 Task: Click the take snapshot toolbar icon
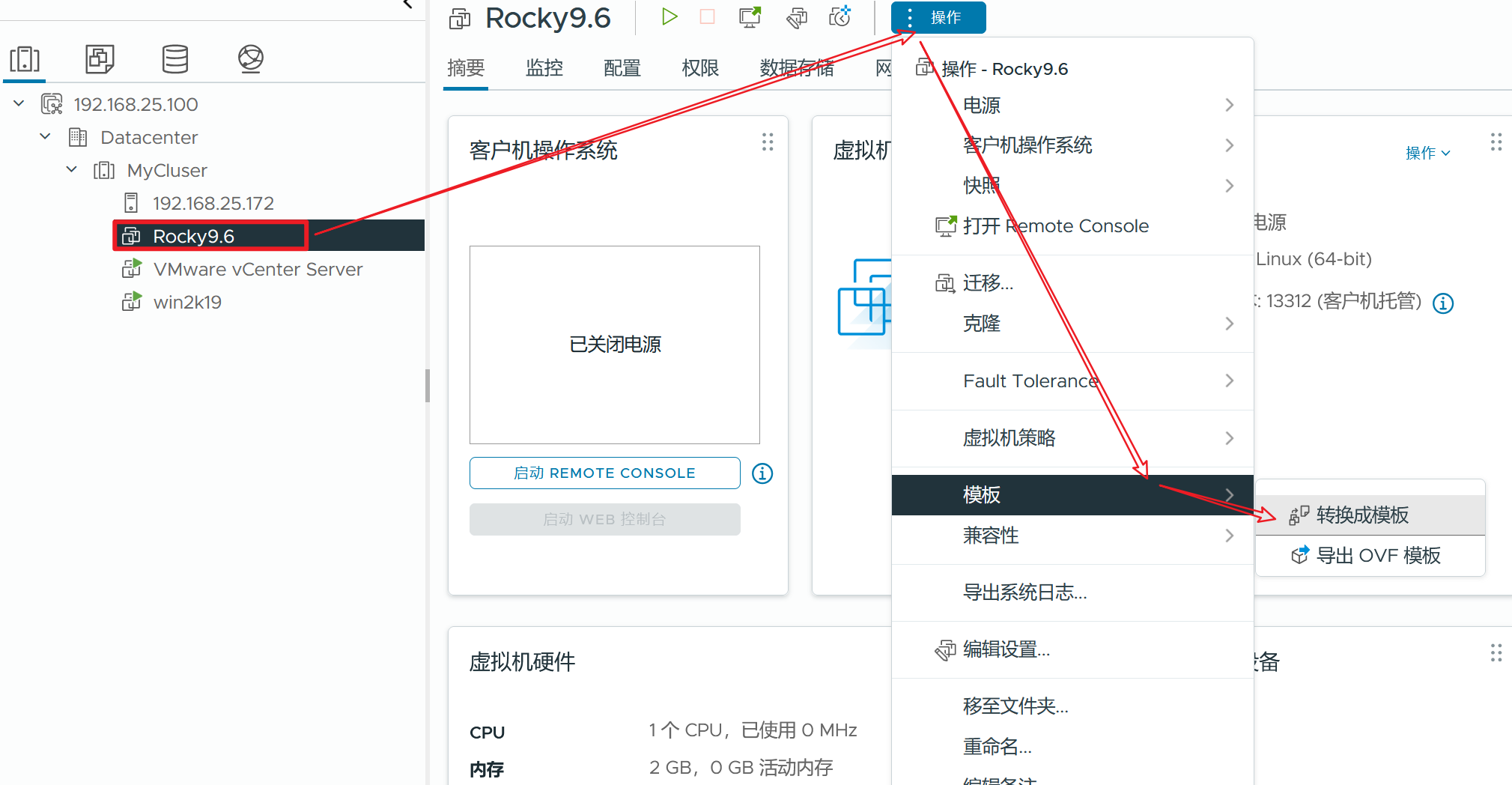840,16
